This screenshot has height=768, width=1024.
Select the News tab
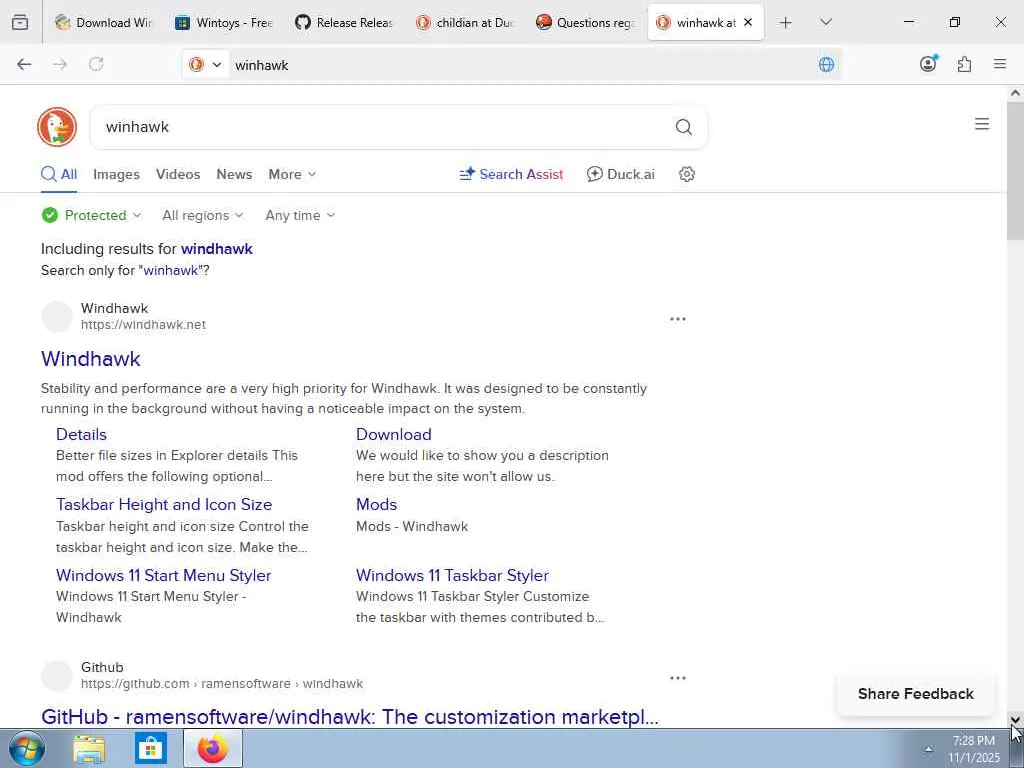pos(234,174)
